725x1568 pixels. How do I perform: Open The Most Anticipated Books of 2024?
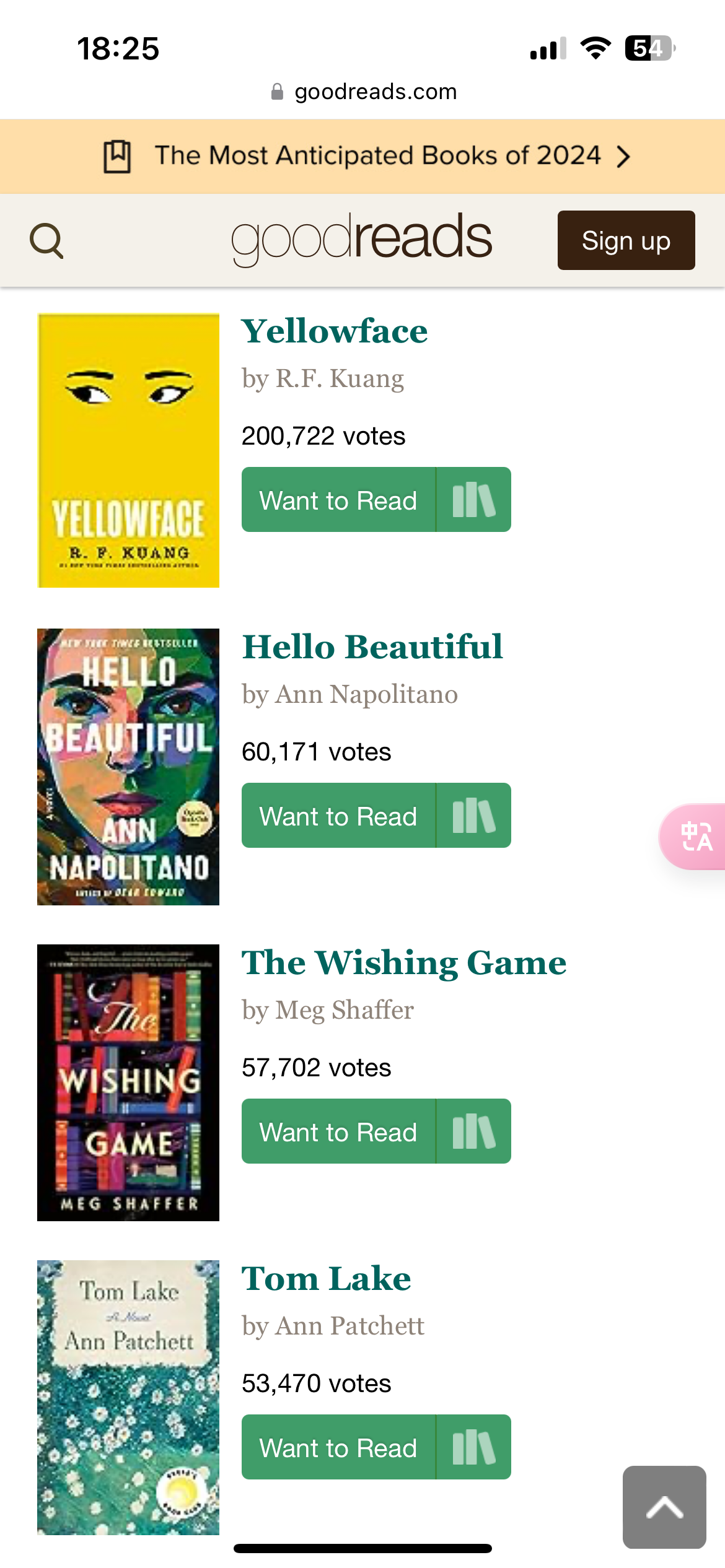[x=377, y=156]
